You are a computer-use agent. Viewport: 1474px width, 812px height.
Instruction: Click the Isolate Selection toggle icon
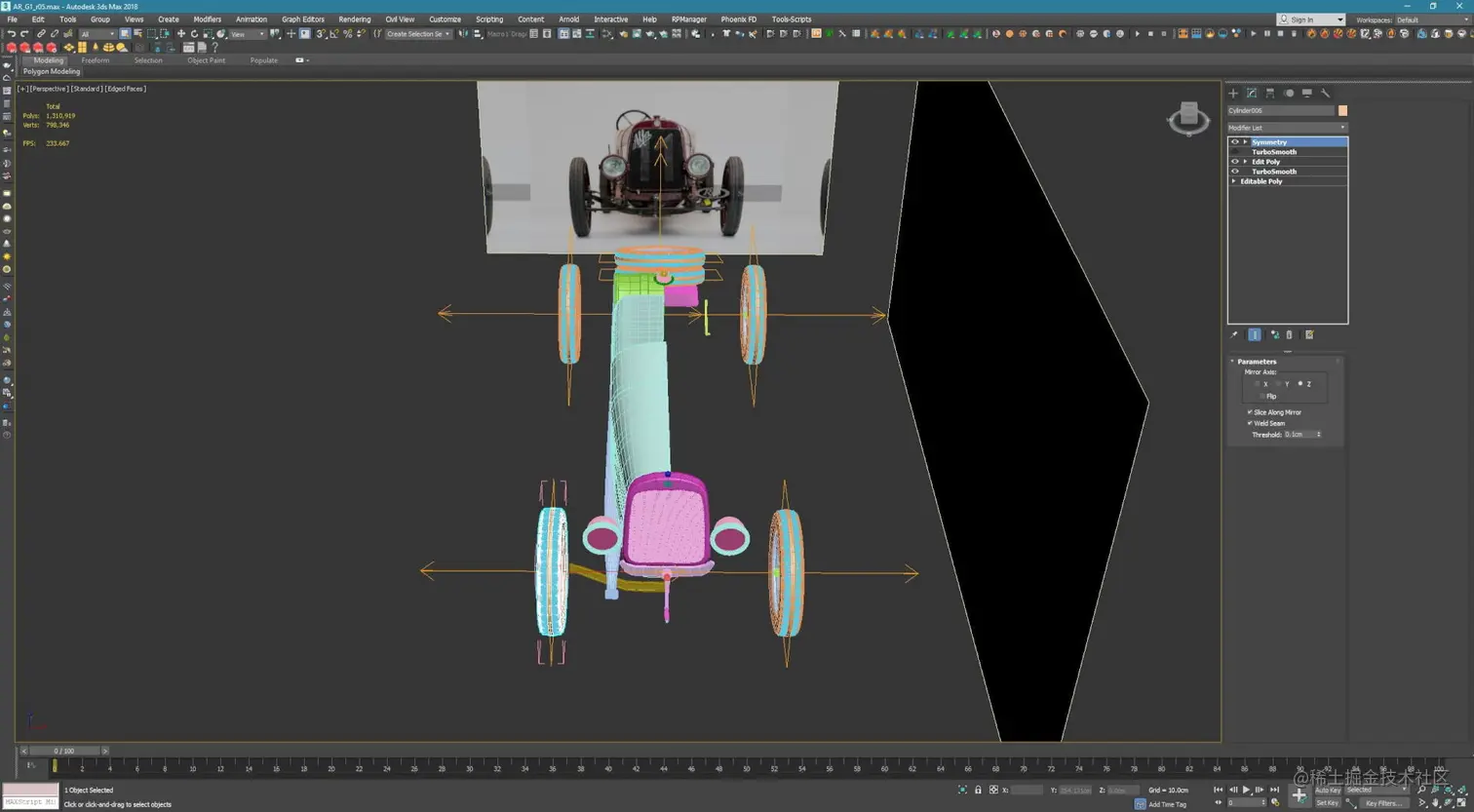[962, 790]
